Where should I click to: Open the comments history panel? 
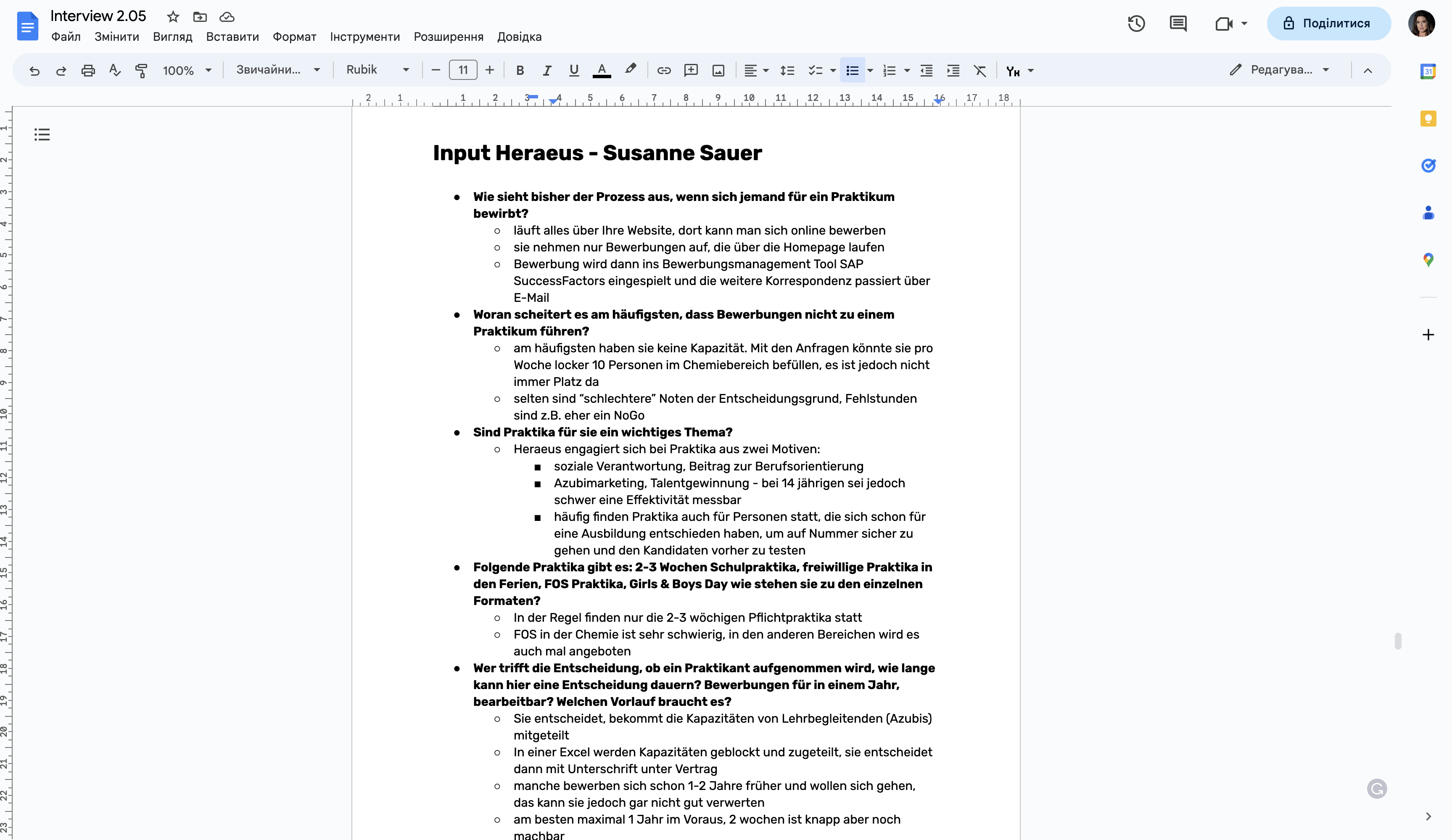[x=1178, y=24]
